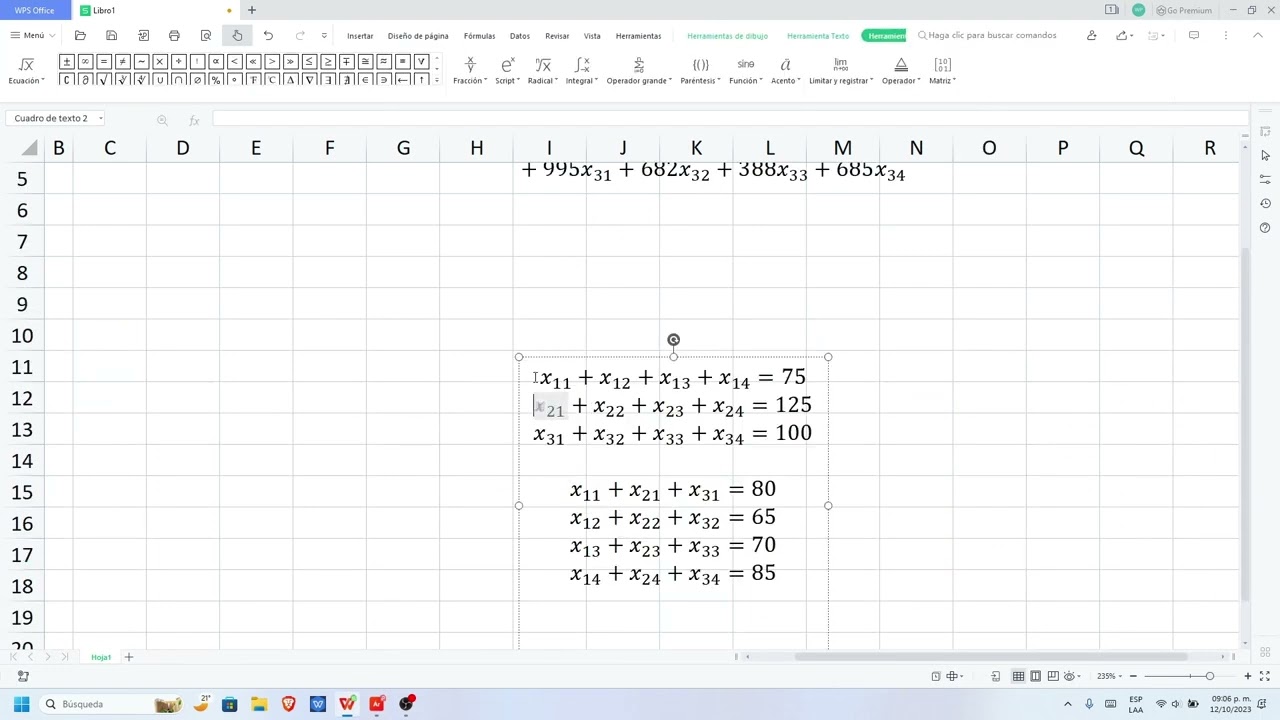Click the save icon
Viewport: 1280px width, 720px height.
point(111,35)
